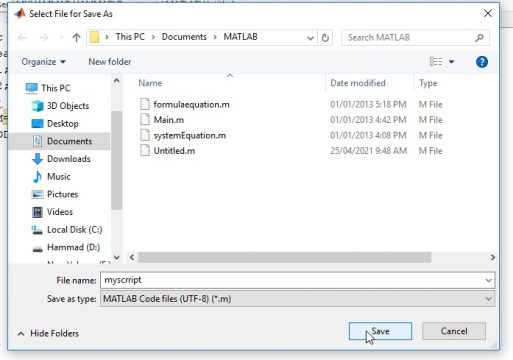Select file Main.m
Viewport: 513px width, 360px height.
[x=169, y=120]
